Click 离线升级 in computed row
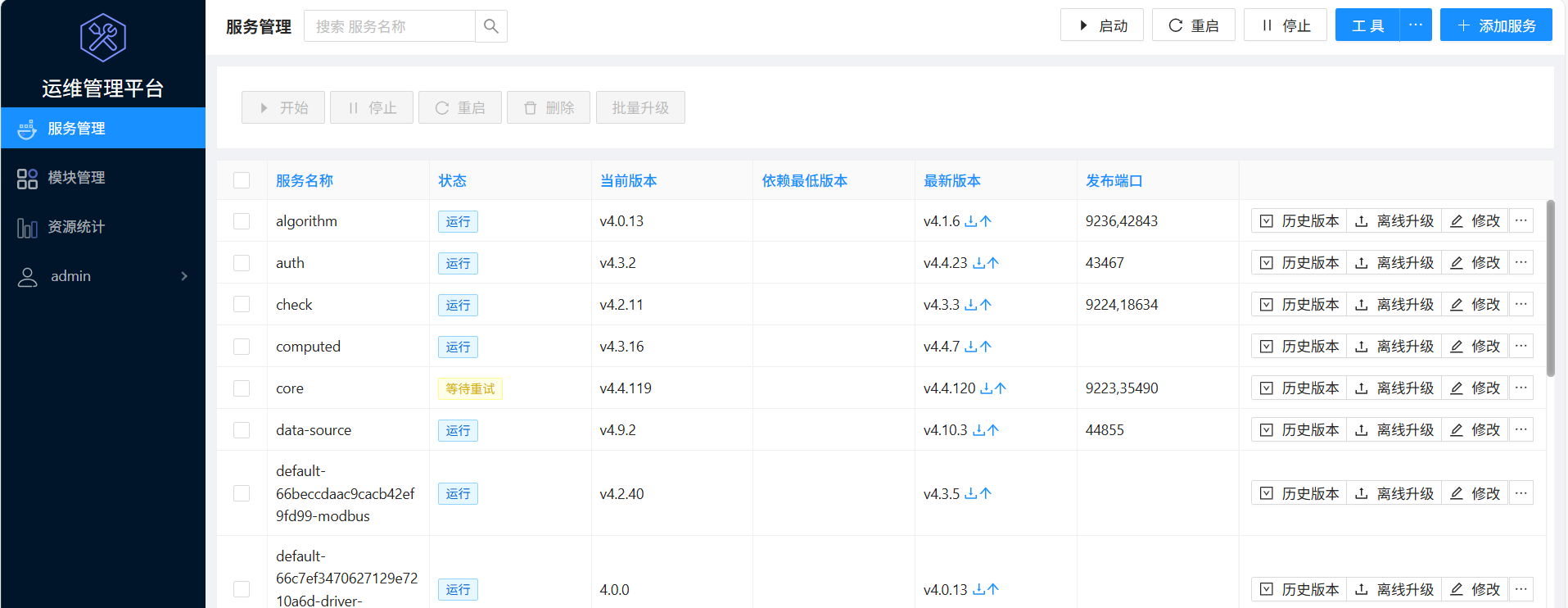Viewport: 1568px width, 608px height. (1394, 347)
